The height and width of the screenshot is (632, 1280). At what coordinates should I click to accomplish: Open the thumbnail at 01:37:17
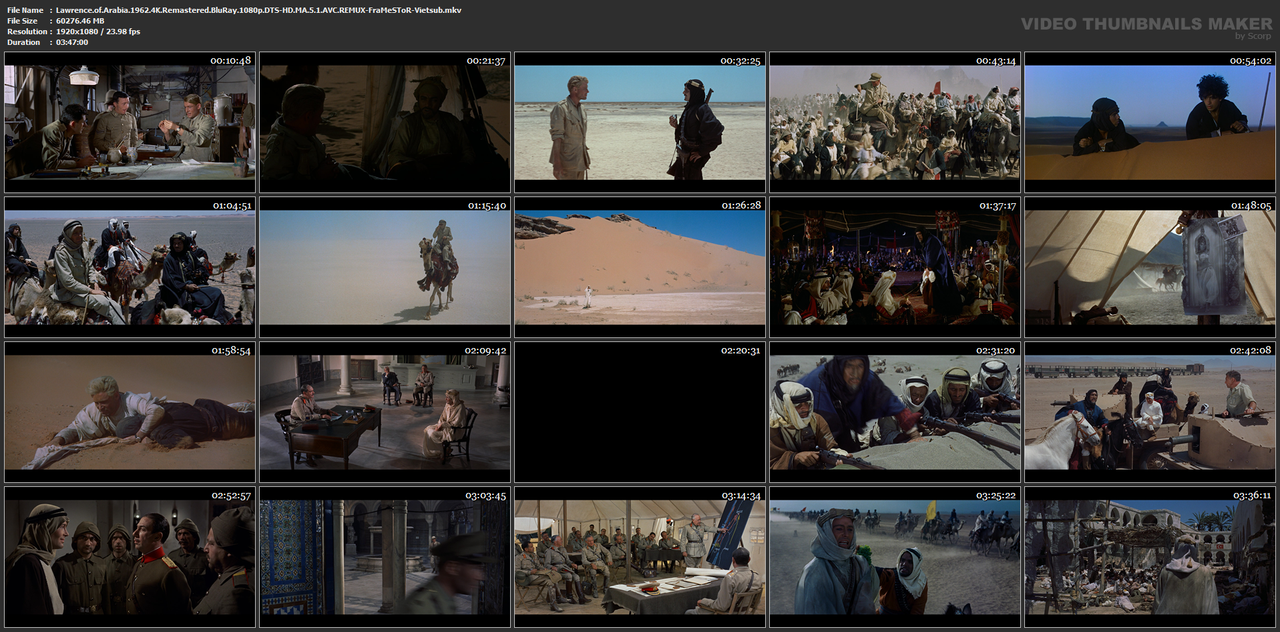coord(895,267)
